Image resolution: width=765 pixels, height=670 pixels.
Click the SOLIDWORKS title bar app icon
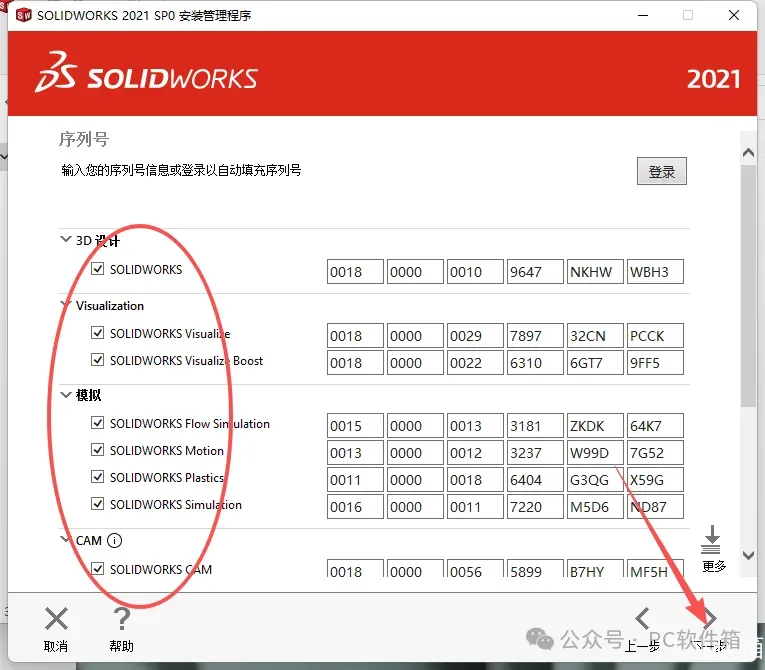click(23, 15)
